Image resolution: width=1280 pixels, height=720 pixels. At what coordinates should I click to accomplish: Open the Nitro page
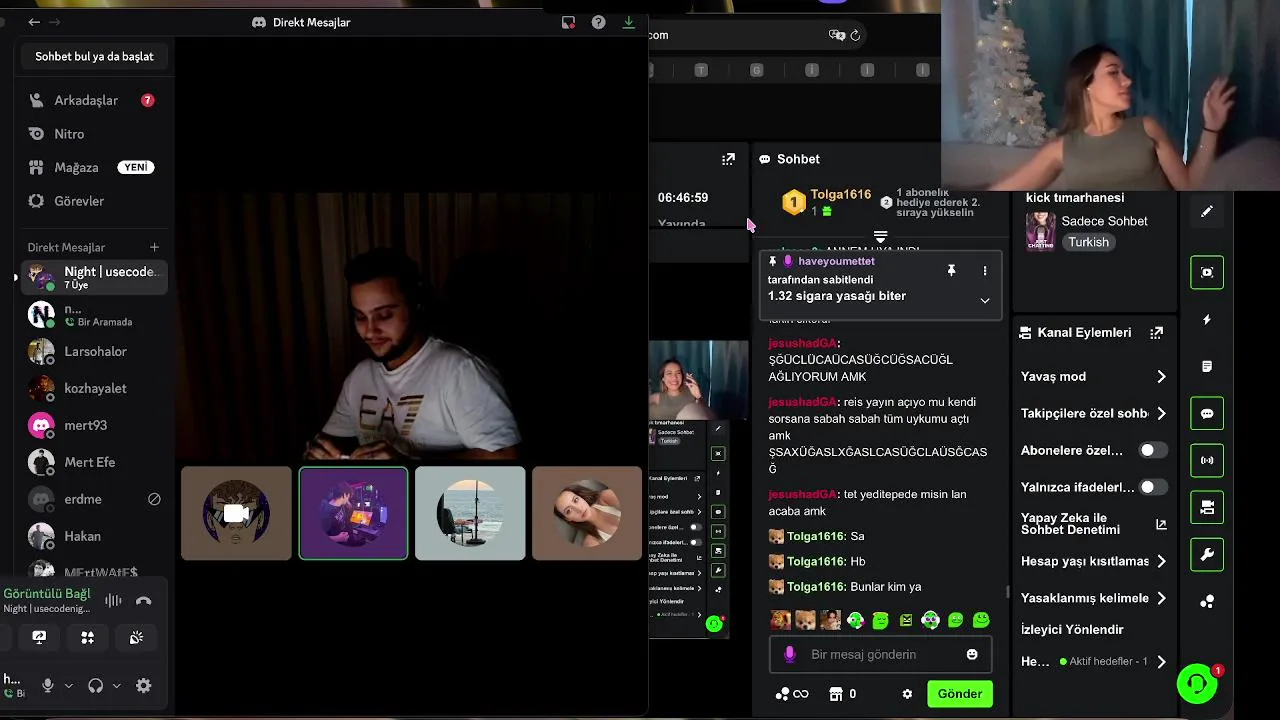pyautogui.click(x=92, y=134)
